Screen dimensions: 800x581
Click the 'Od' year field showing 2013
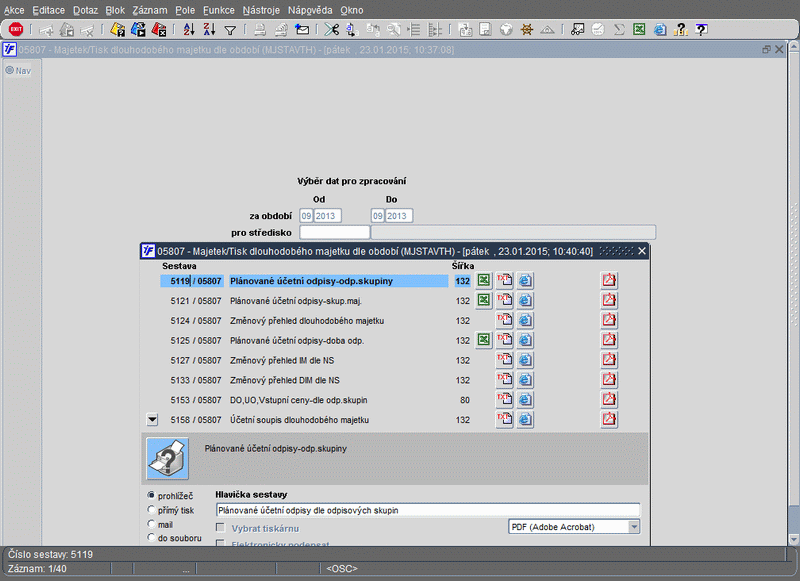(x=328, y=216)
